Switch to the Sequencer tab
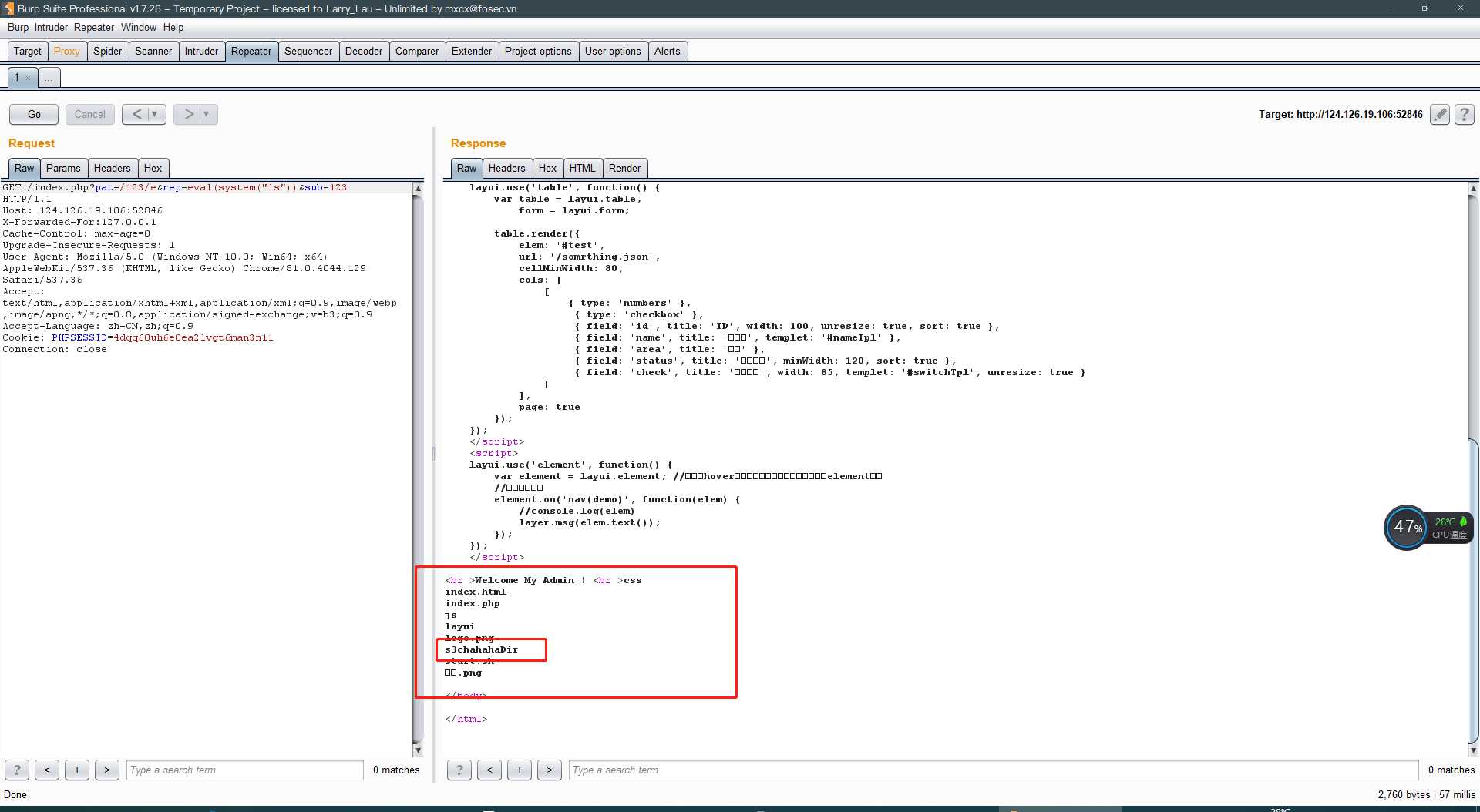Viewport: 1480px width, 812px height. pyautogui.click(x=308, y=51)
